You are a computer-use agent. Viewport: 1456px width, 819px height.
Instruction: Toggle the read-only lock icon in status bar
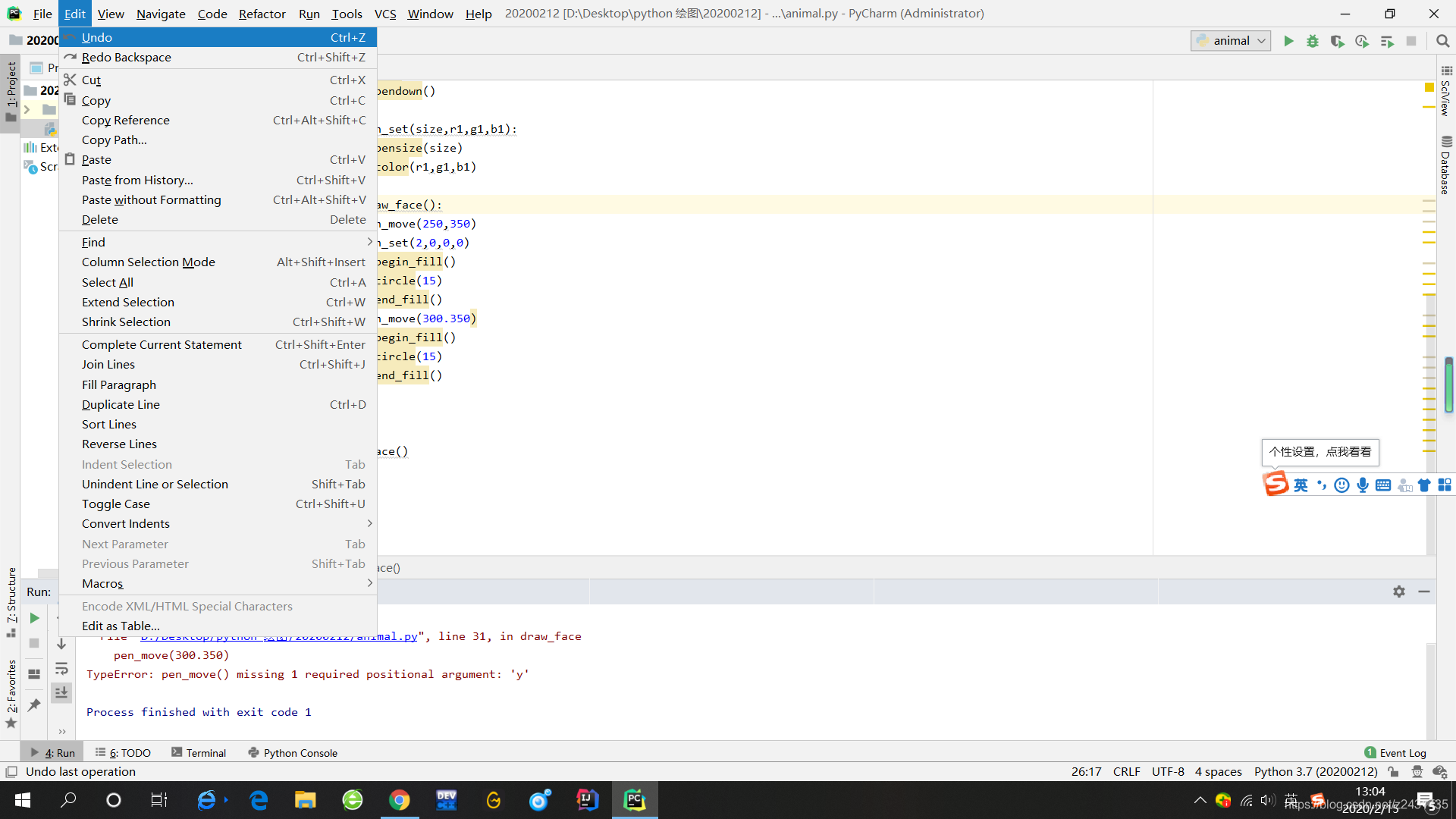pos(1394,772)
